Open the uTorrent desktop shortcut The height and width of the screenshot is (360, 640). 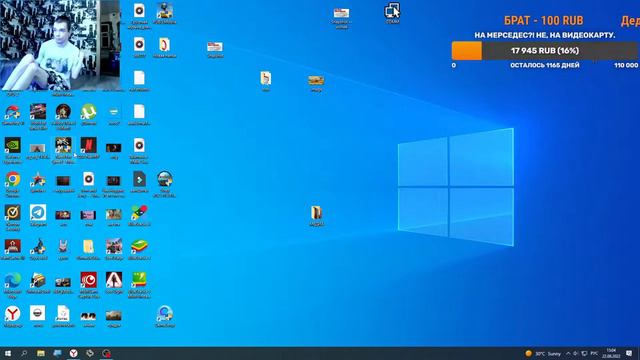[88, 111]
